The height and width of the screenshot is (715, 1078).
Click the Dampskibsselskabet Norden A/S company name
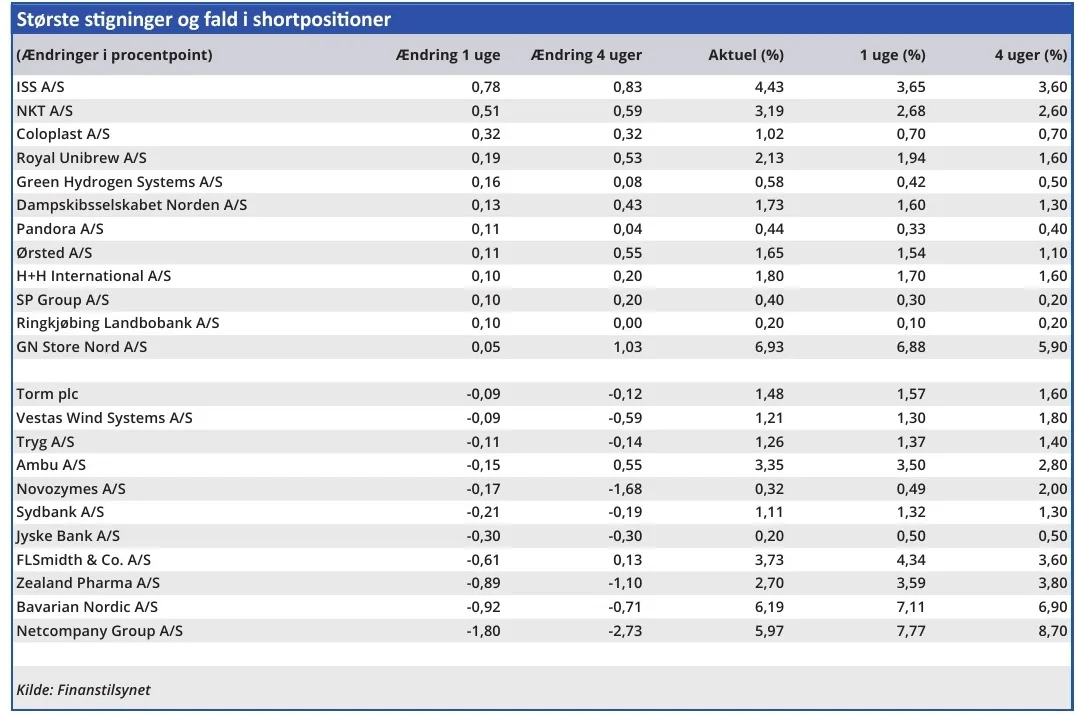tap(131, 205)
